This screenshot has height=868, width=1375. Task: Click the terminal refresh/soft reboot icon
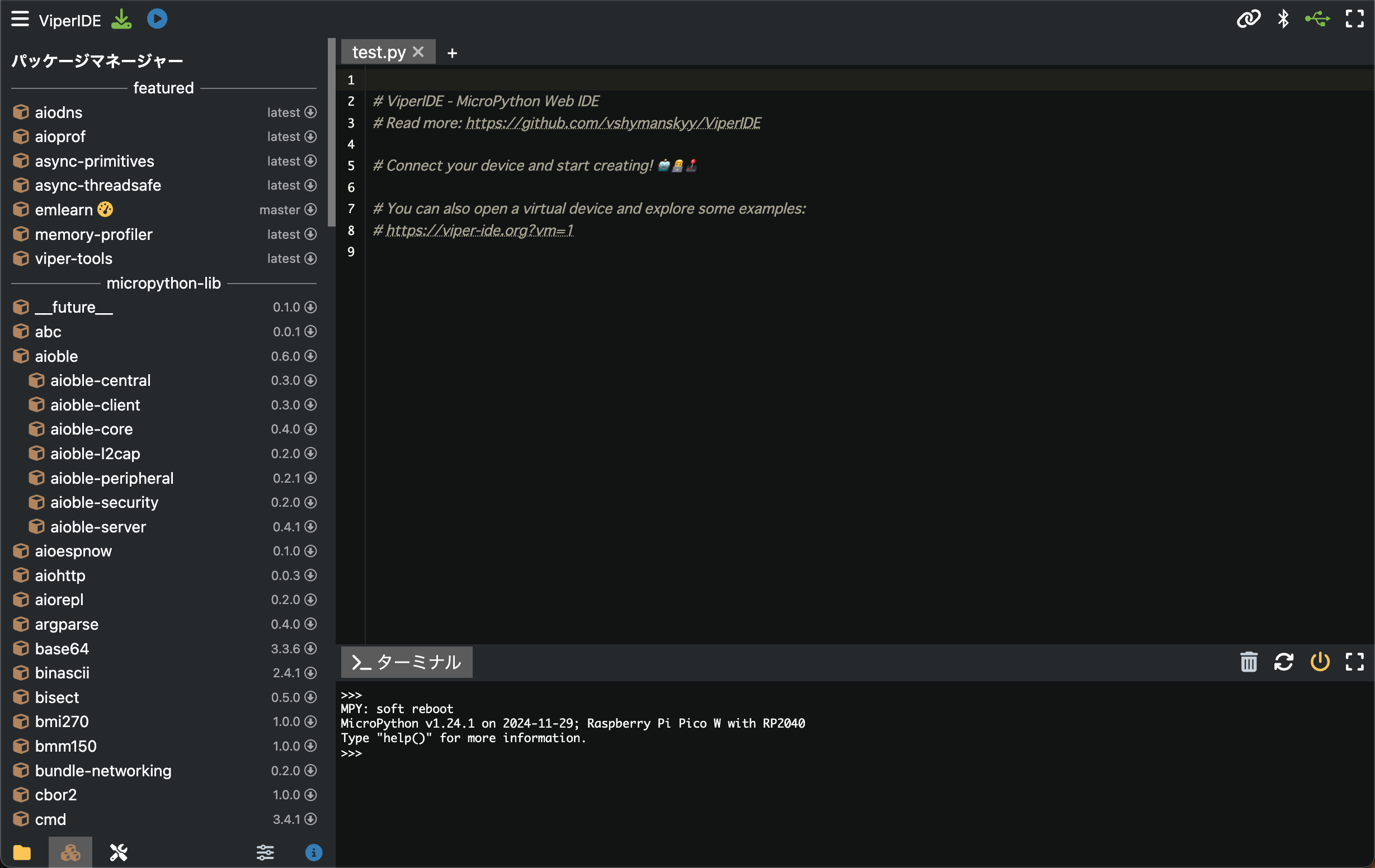click(x=1284, y=662)
